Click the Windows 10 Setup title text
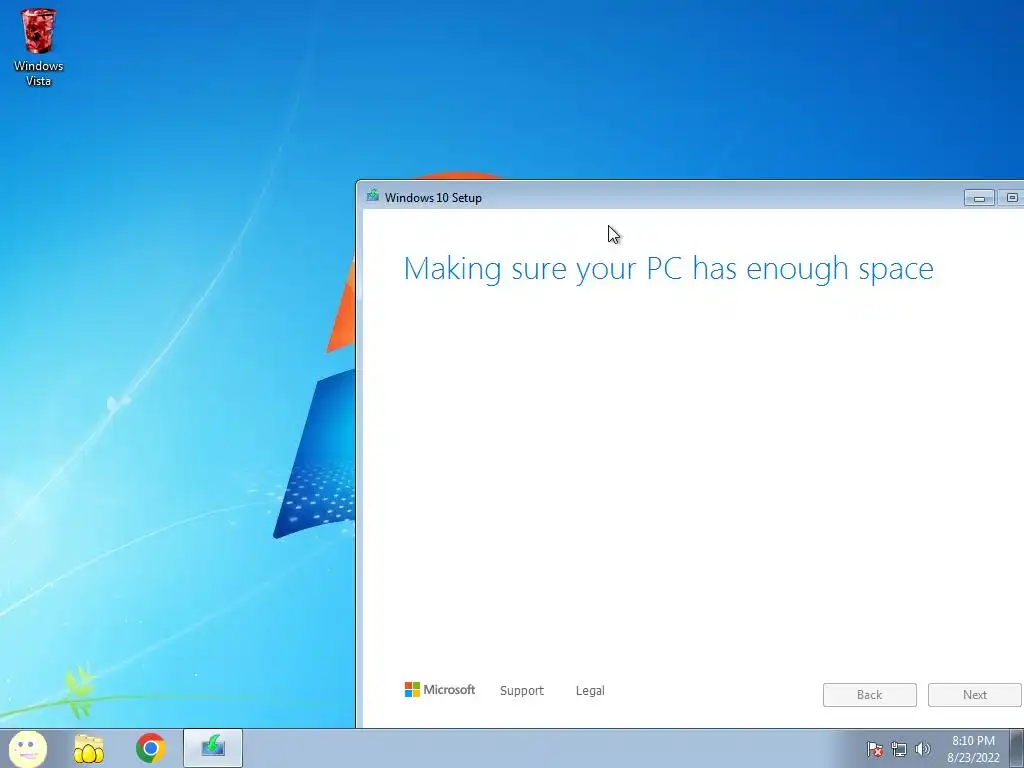 (x=433, y=198)
